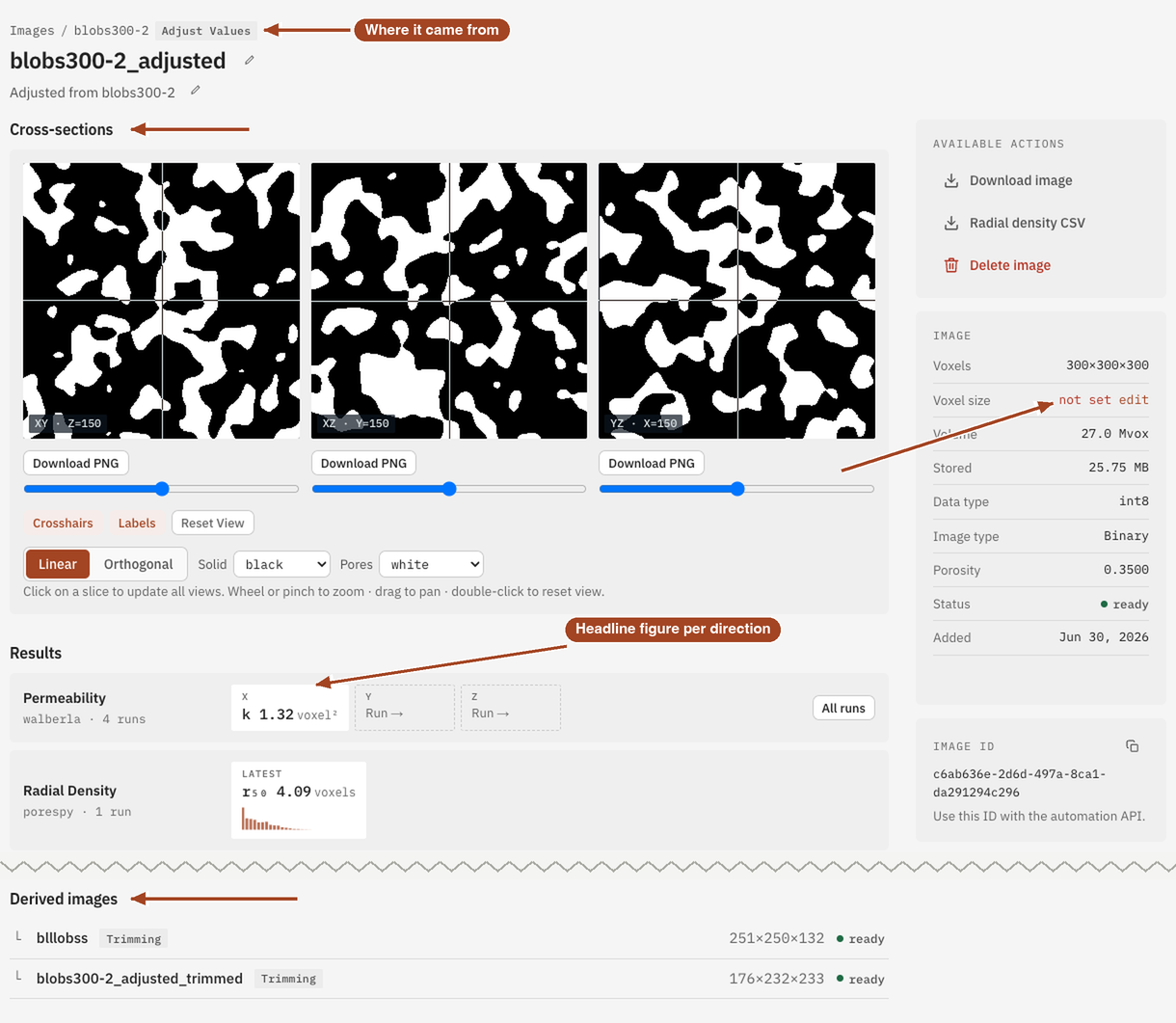Click the Voxels value 300×300×300
1176x1023 pixels.
click(x=1108, y=365)
